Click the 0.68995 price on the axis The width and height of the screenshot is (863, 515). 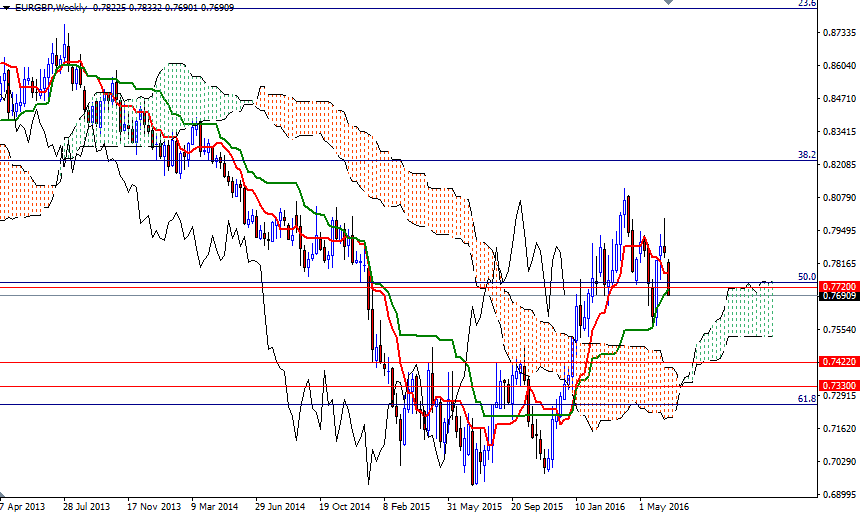[x=835, y=494]
